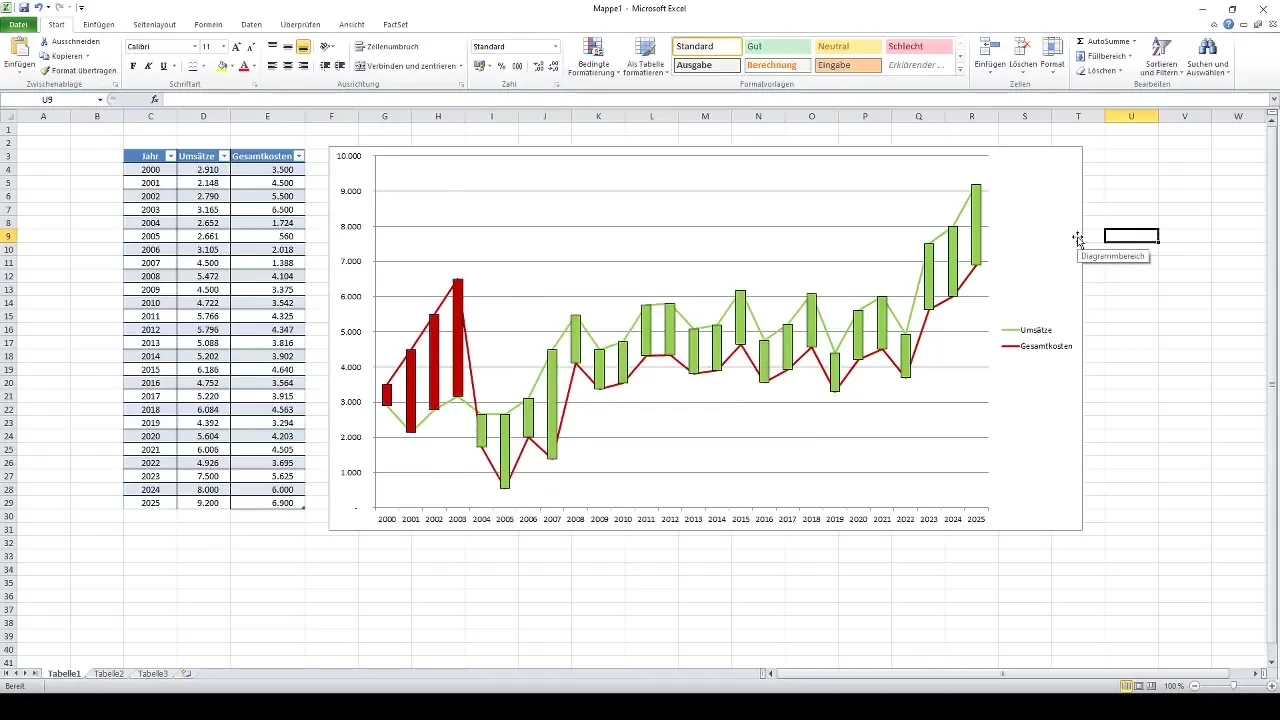Align text left
This screenshot has width=1280, height=720.
[x=272, y=66]
